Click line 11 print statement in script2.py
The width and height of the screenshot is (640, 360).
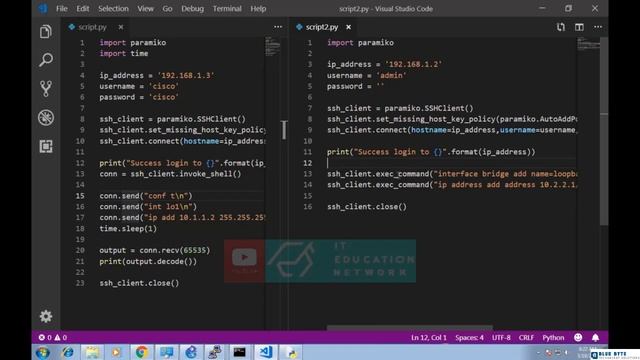coord(431,152)
